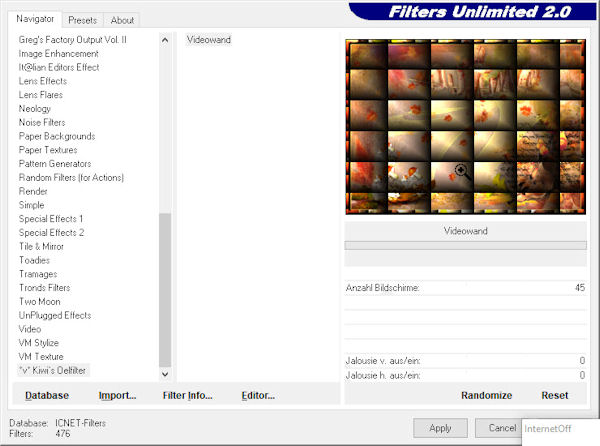The height and width of the screenshot is (446, 600).
Task: Select the Paper Textures category
Action: [48, 150]
